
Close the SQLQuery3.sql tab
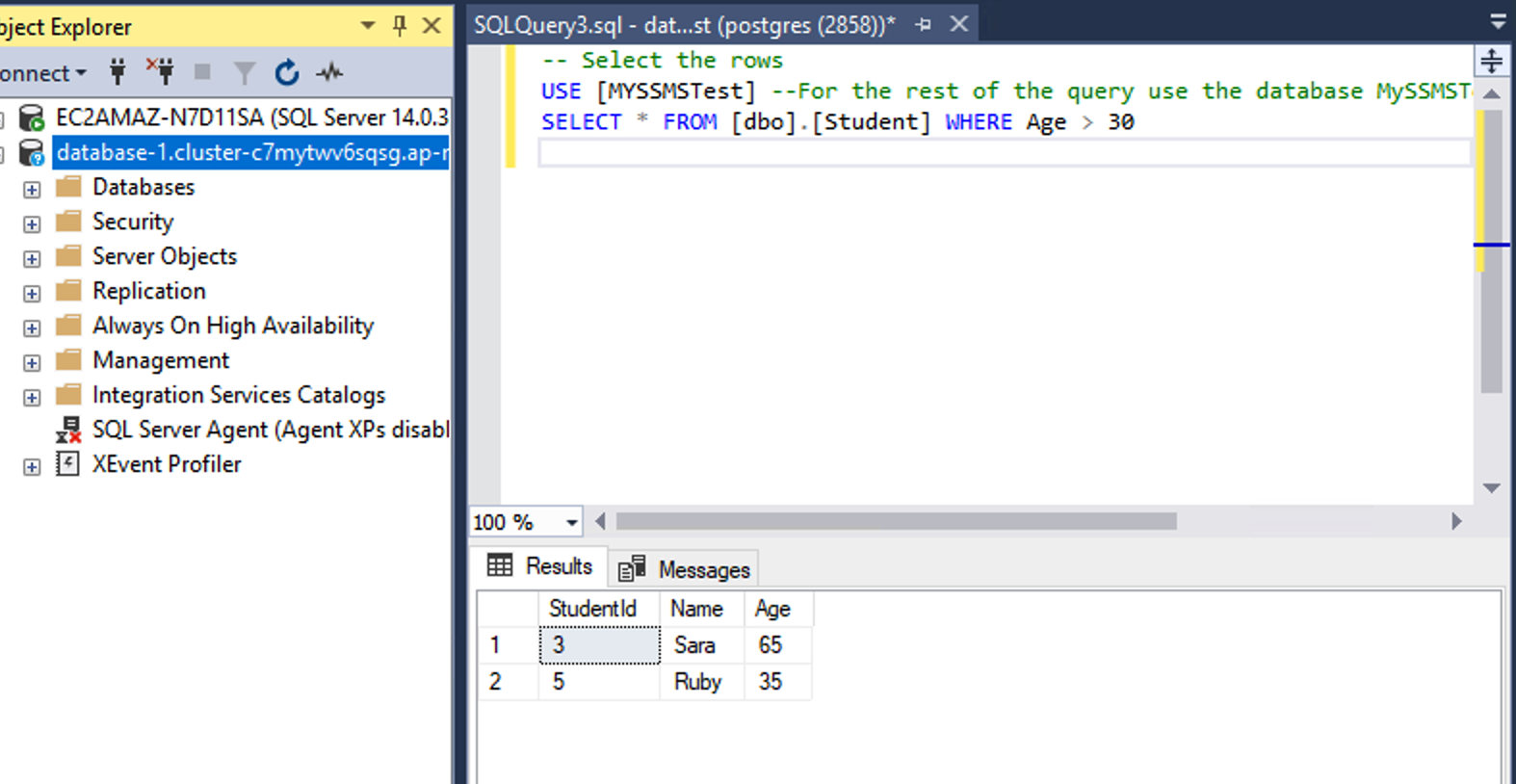pos(959,24)
